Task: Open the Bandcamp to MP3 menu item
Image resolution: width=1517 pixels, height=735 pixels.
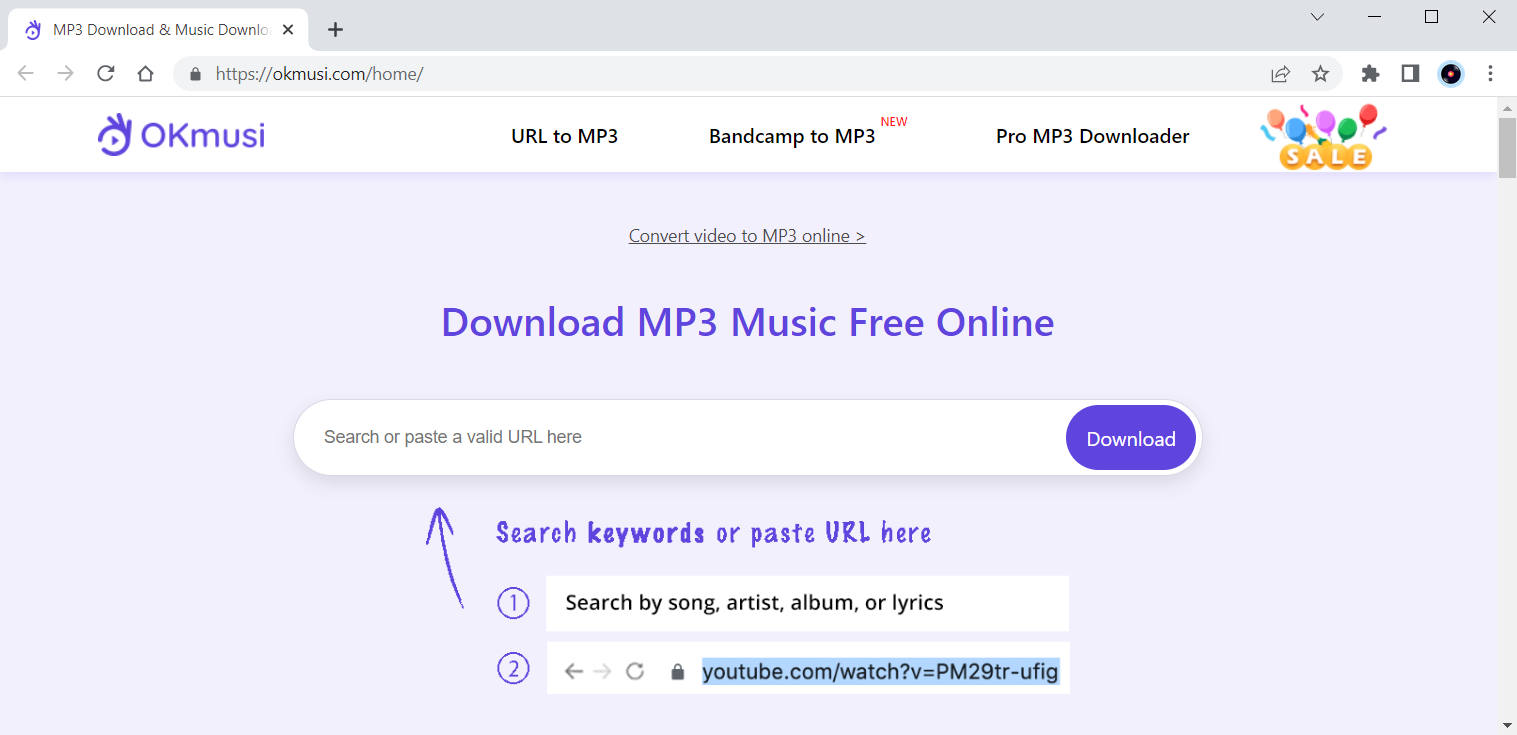Action: pos(792,136)
